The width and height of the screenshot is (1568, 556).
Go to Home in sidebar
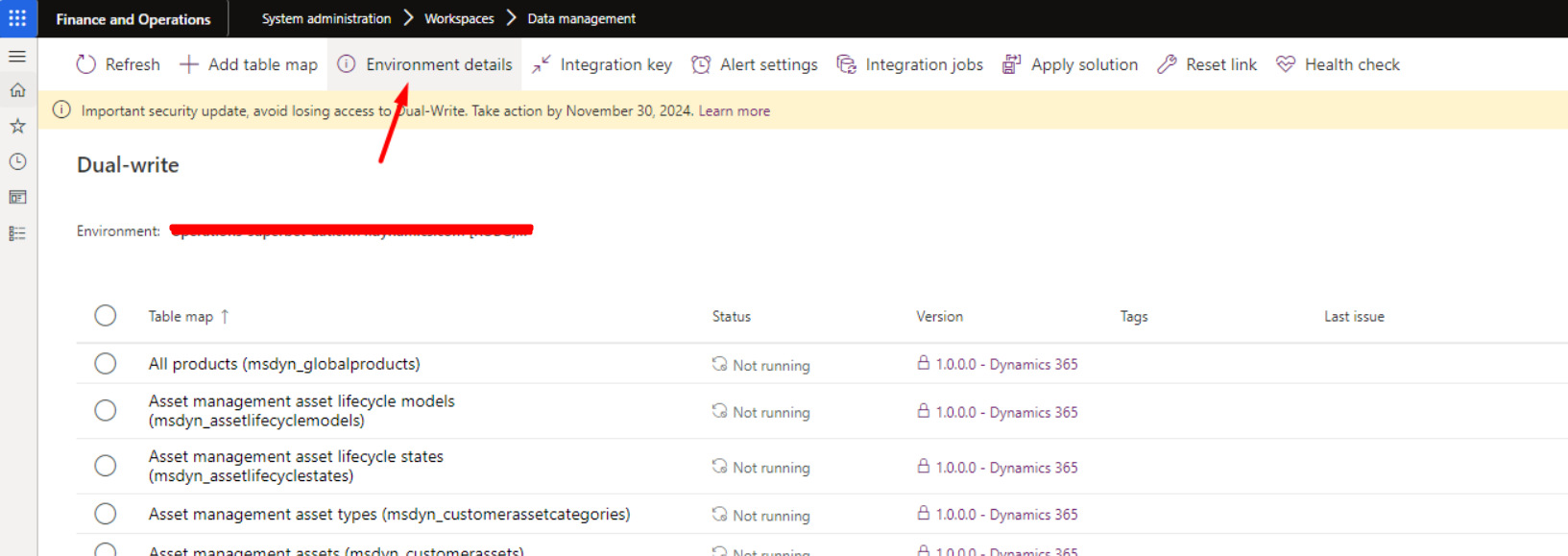tap(17, 90)
